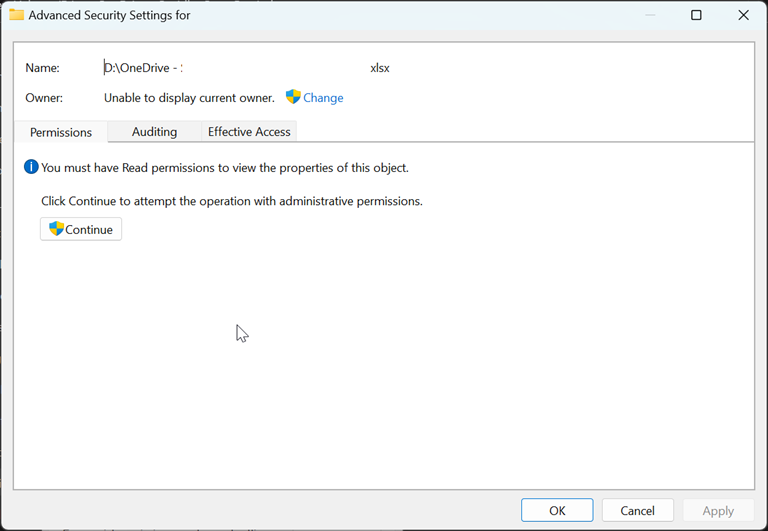The height and width of the screenshot is (531, 768).
Task: Click the Apply button
Action: (718, 510)
